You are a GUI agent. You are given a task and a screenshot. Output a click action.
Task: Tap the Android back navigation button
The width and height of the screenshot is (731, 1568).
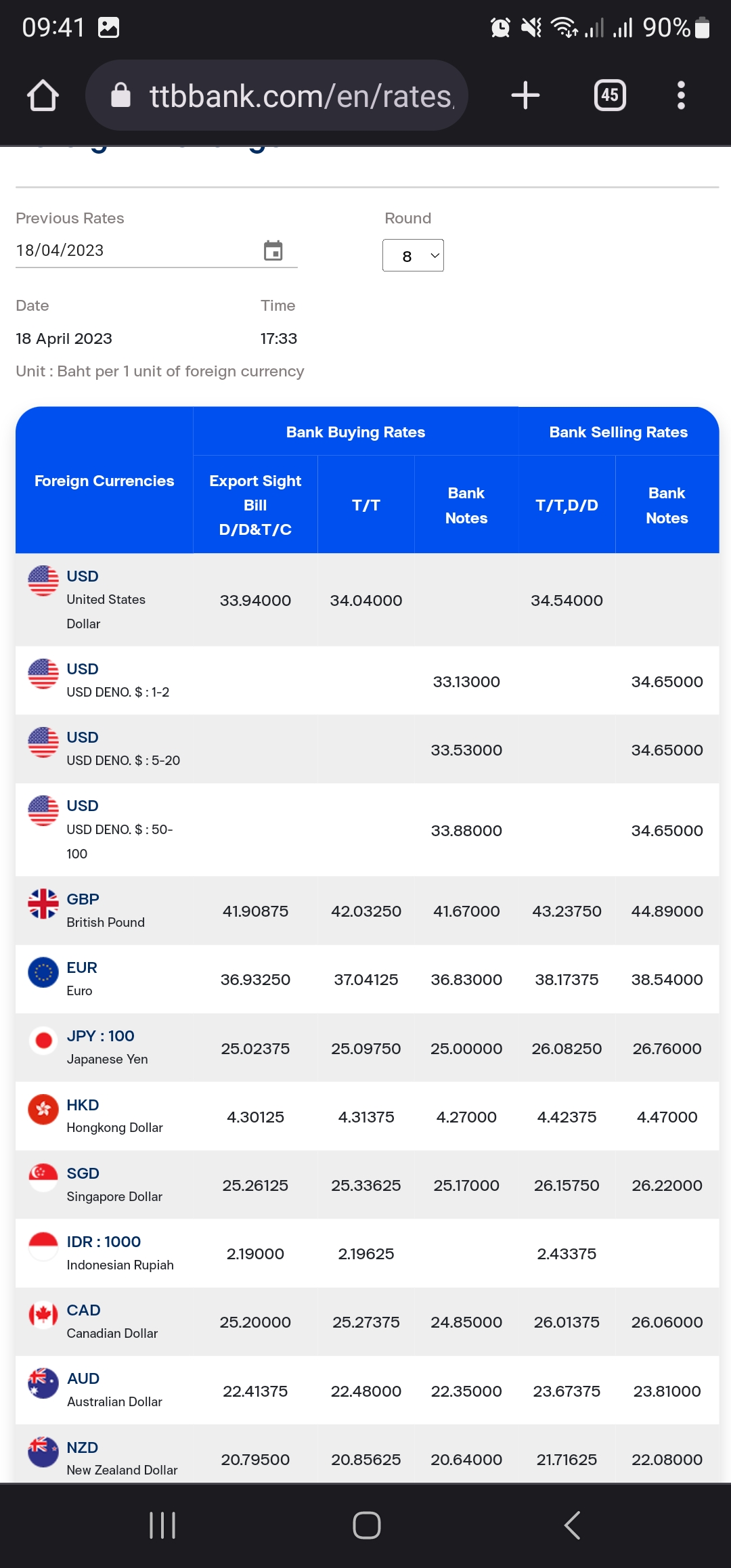[x=572, y=1525]
